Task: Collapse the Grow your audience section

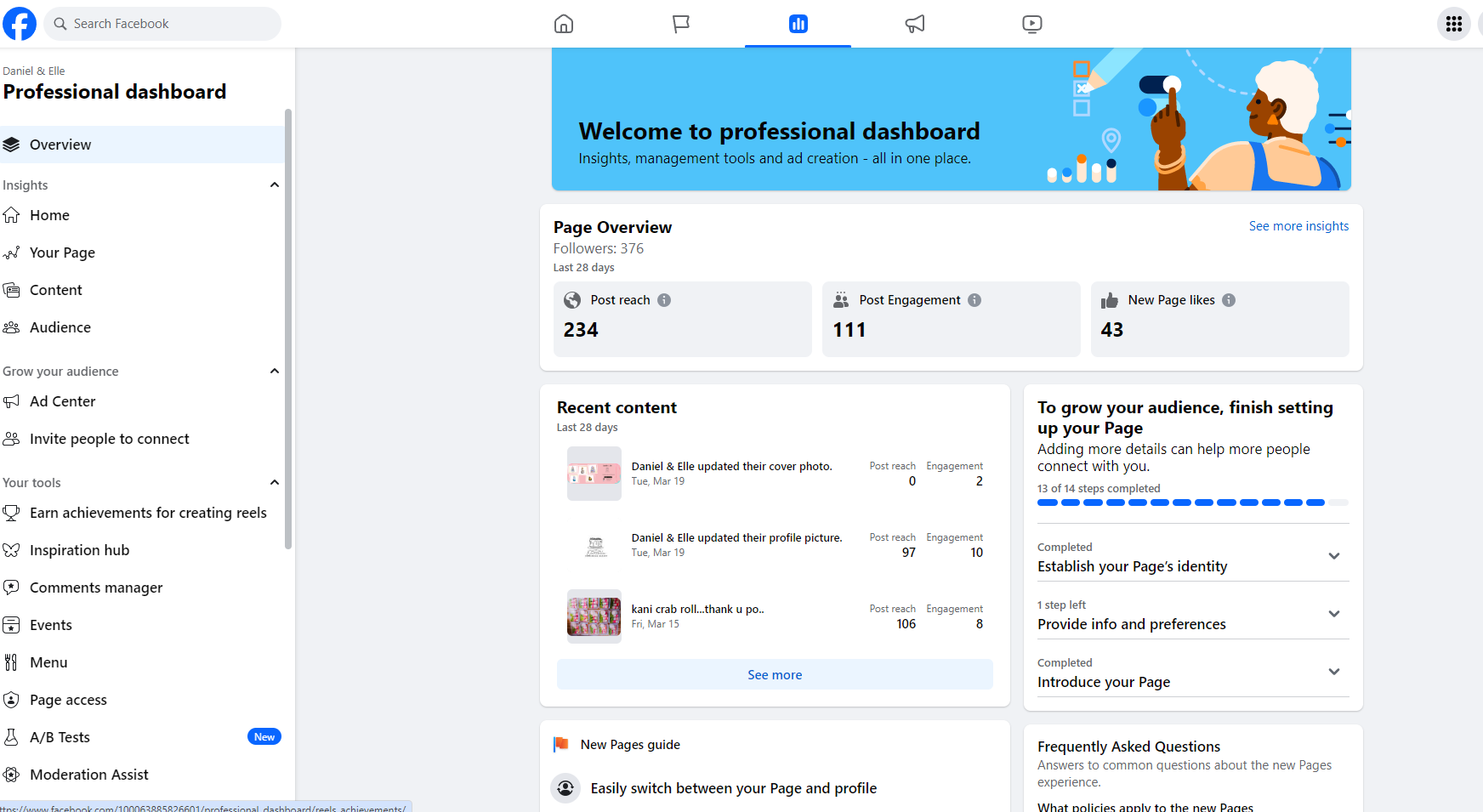Action: point(275,371)
